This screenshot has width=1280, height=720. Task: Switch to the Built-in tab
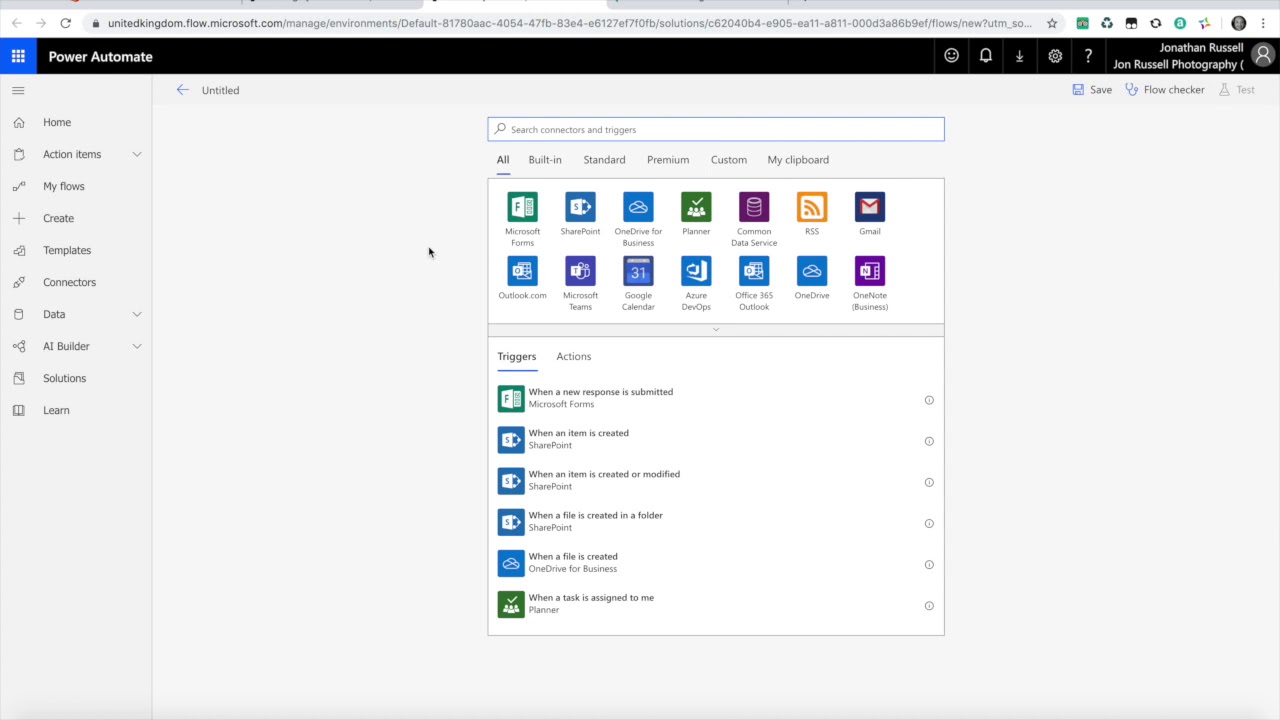pos(545,160)
